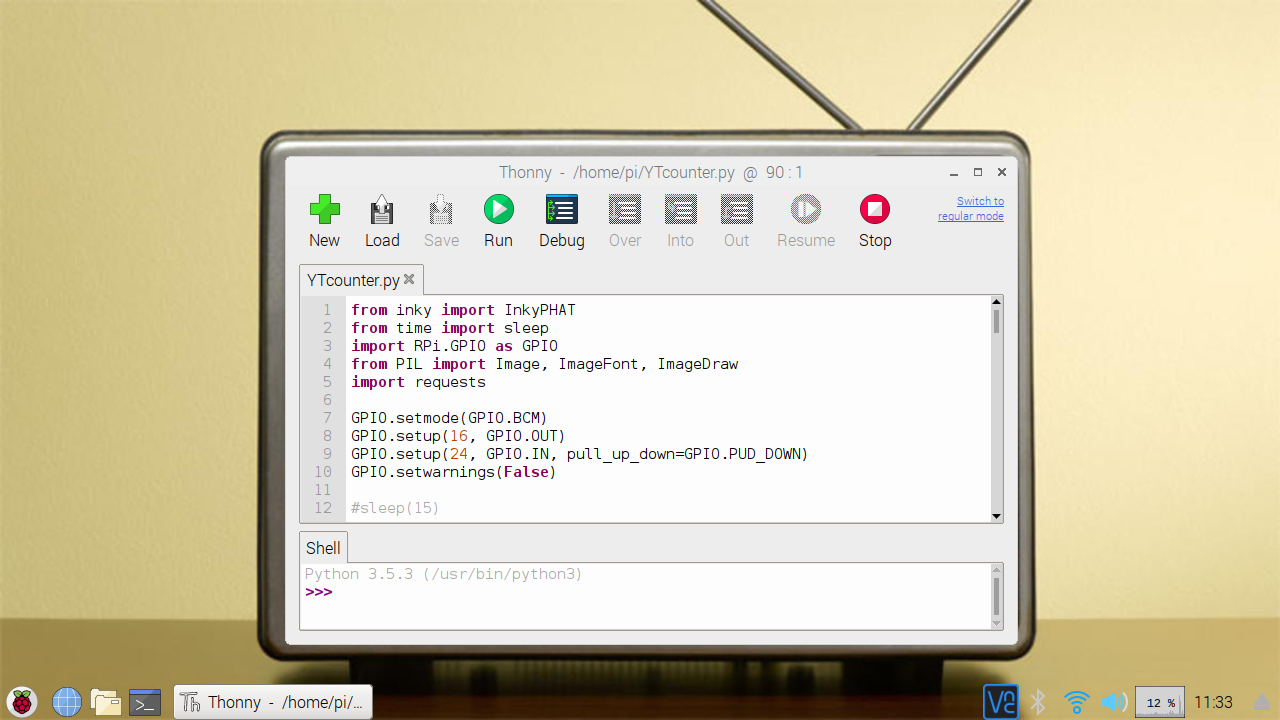
Task: Click the Shell vertical scrollbar thumb
Action: point(996,596)
